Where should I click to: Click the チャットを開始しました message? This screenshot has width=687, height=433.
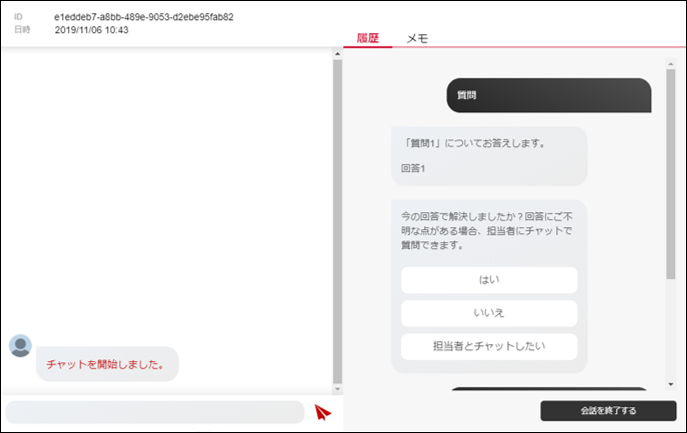tap(106, 364)
